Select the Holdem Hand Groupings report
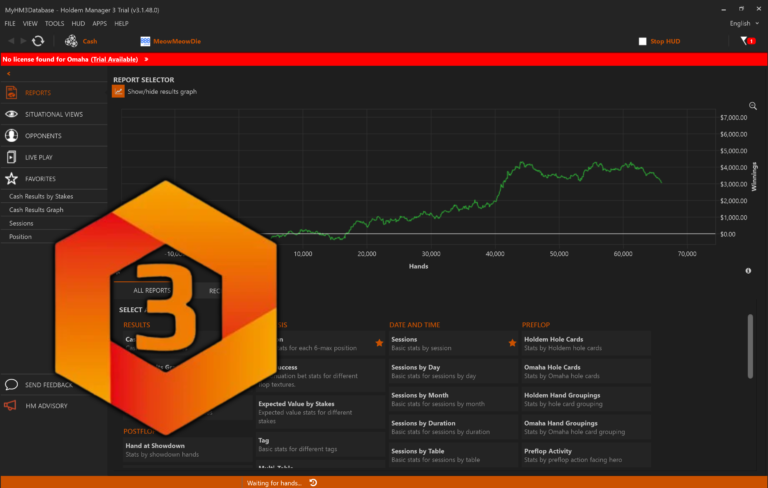This screenshot has height=488, width=768. (586, 399)
